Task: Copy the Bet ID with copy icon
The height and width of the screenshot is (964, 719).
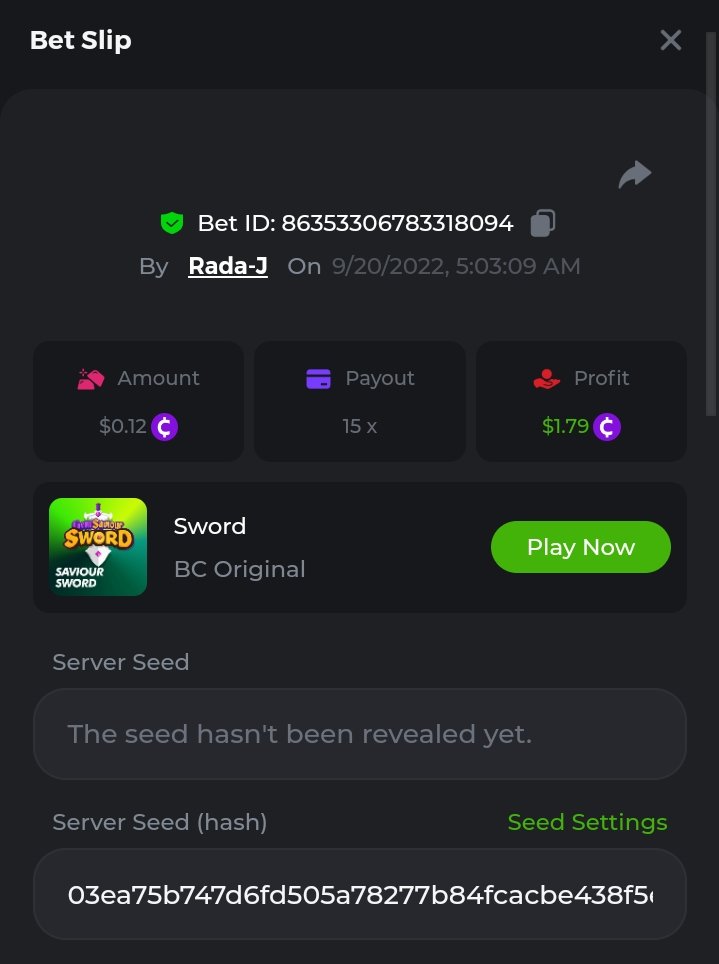Action: [542, 223]
